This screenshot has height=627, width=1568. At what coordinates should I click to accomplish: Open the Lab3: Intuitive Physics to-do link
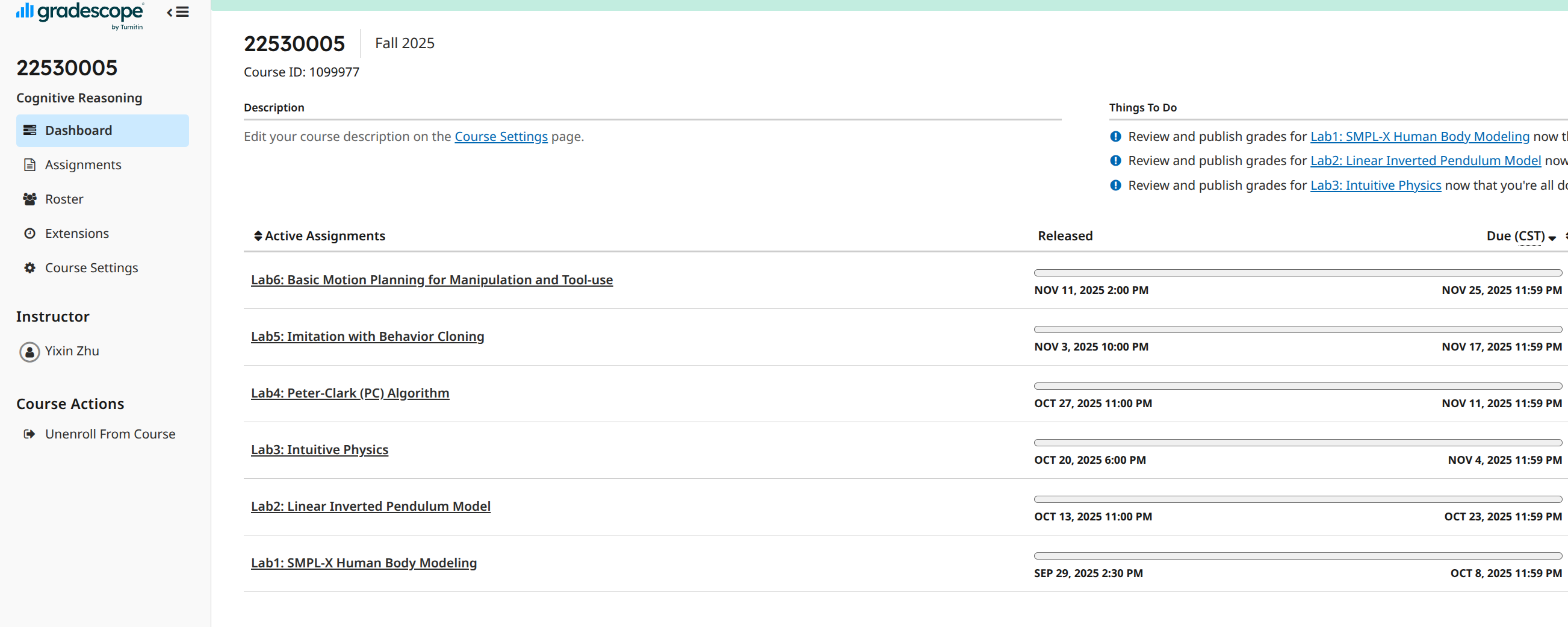click(x=1375, y=186)
